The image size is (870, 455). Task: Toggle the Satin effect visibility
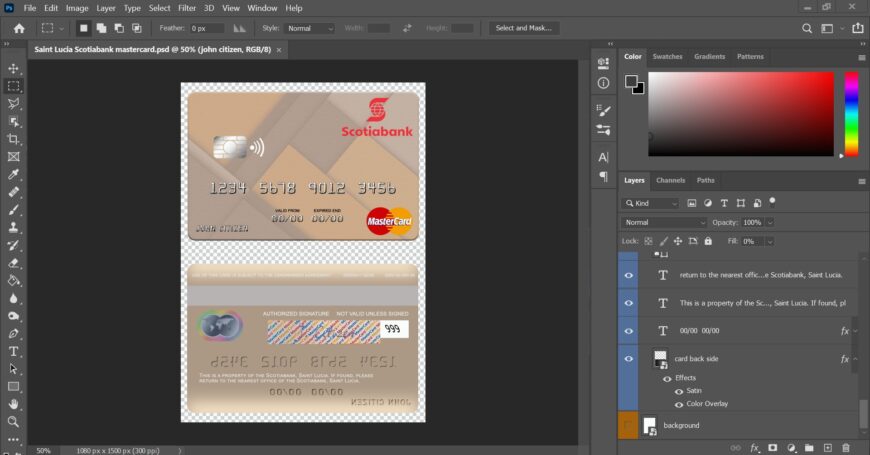(679, 391)
